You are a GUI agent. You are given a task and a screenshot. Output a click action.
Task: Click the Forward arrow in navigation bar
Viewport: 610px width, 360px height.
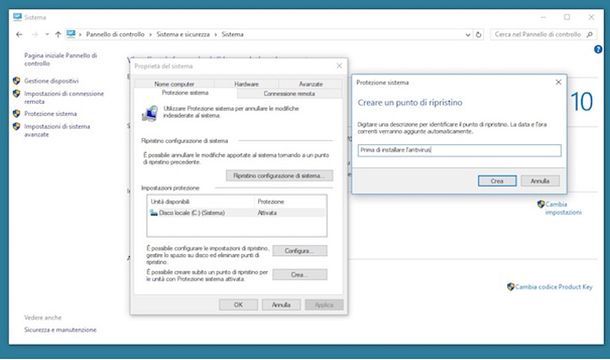35,35
